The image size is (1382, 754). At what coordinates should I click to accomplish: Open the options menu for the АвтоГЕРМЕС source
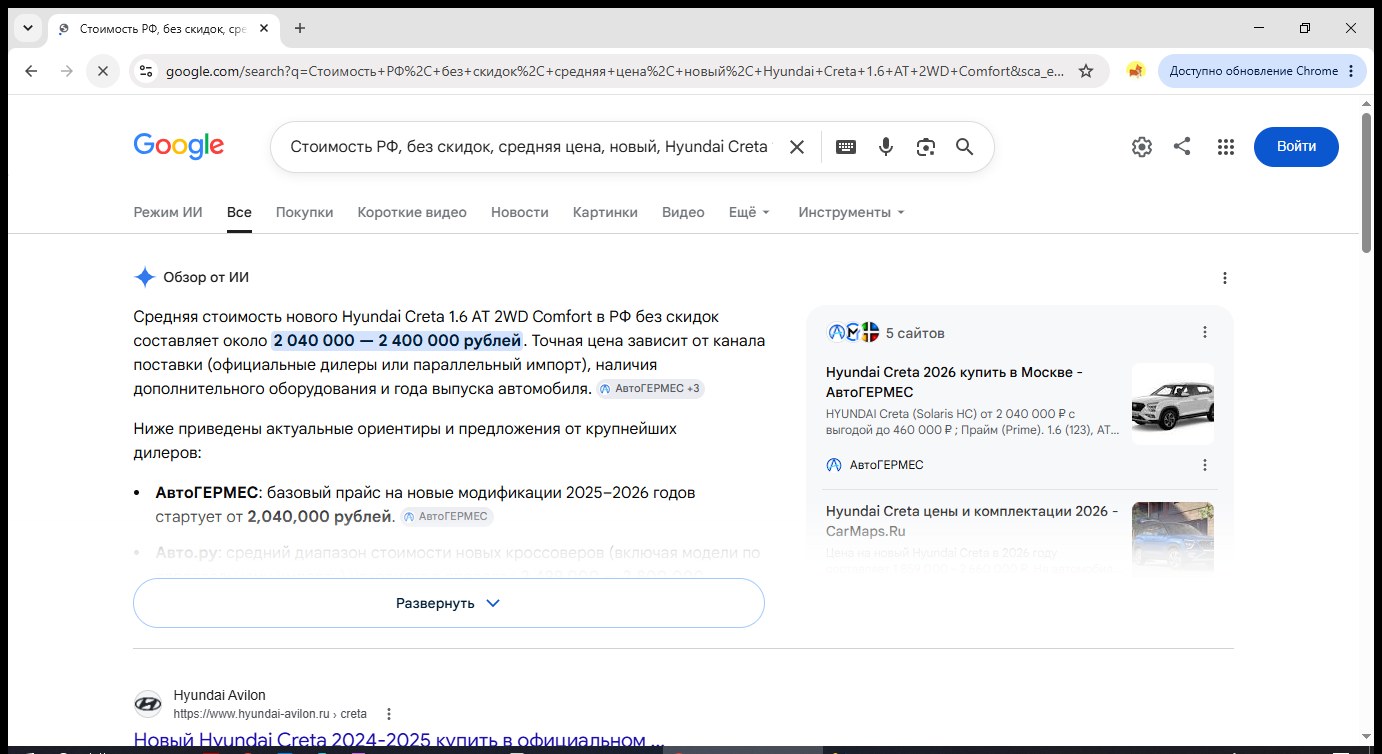[x=1205, y=465]
